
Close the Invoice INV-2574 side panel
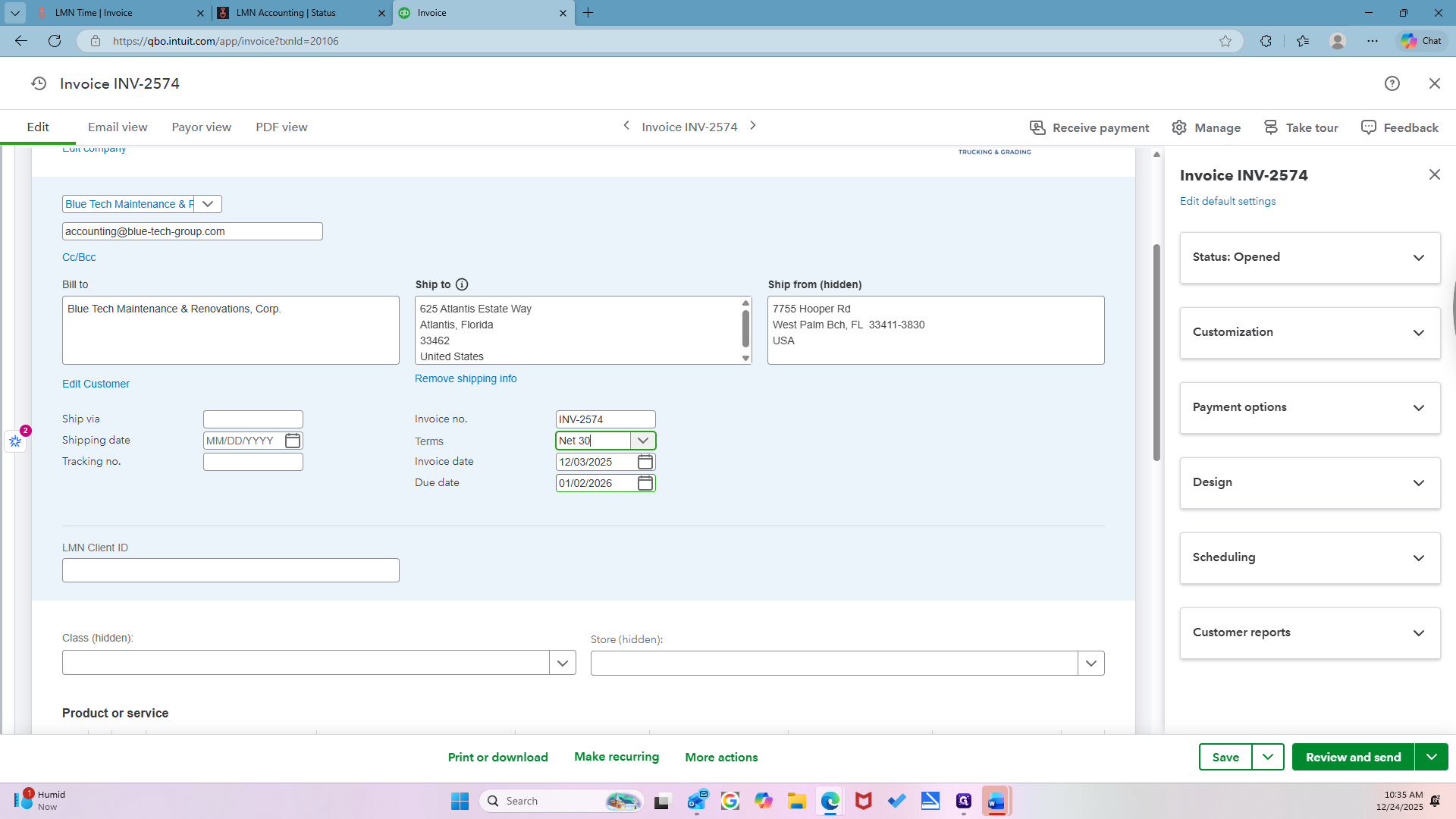pos(1434,174)
